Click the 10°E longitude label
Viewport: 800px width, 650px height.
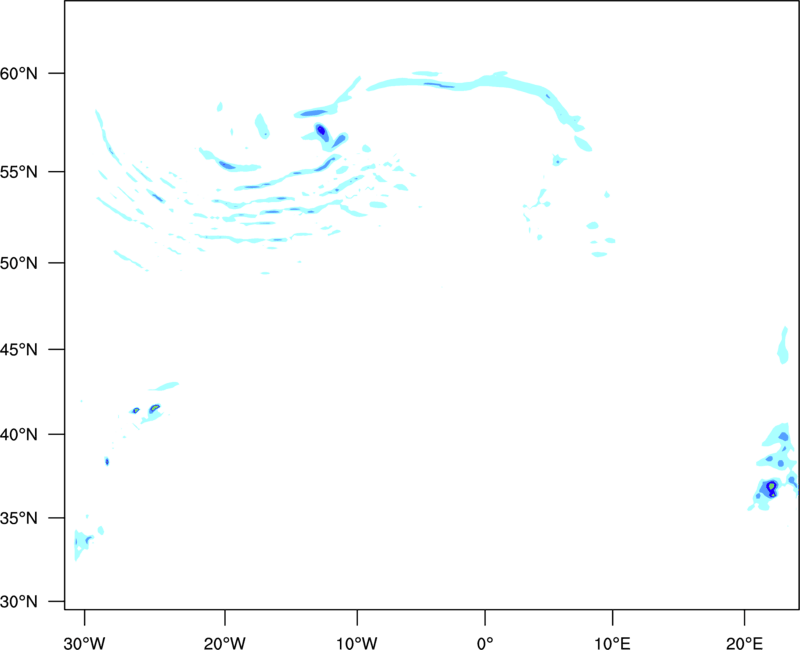pyautogui.click(x=612, y=642)
